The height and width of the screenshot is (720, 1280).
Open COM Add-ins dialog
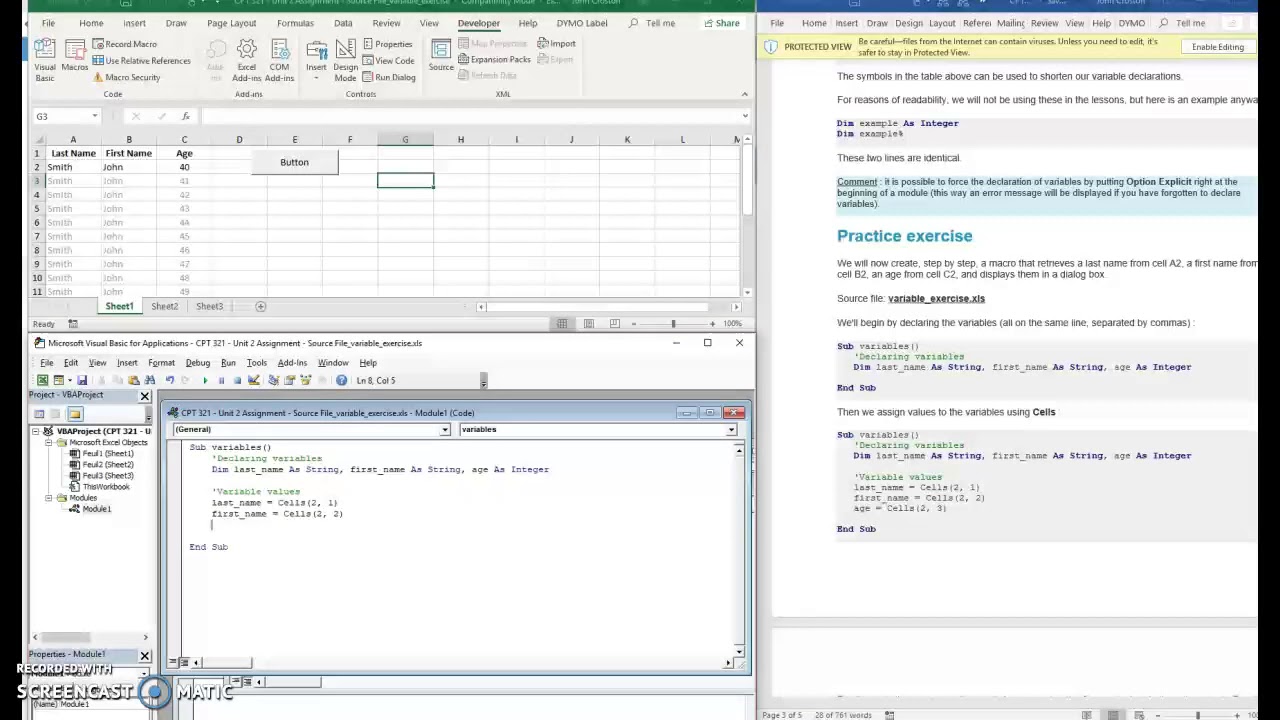[x=279, y=60]
